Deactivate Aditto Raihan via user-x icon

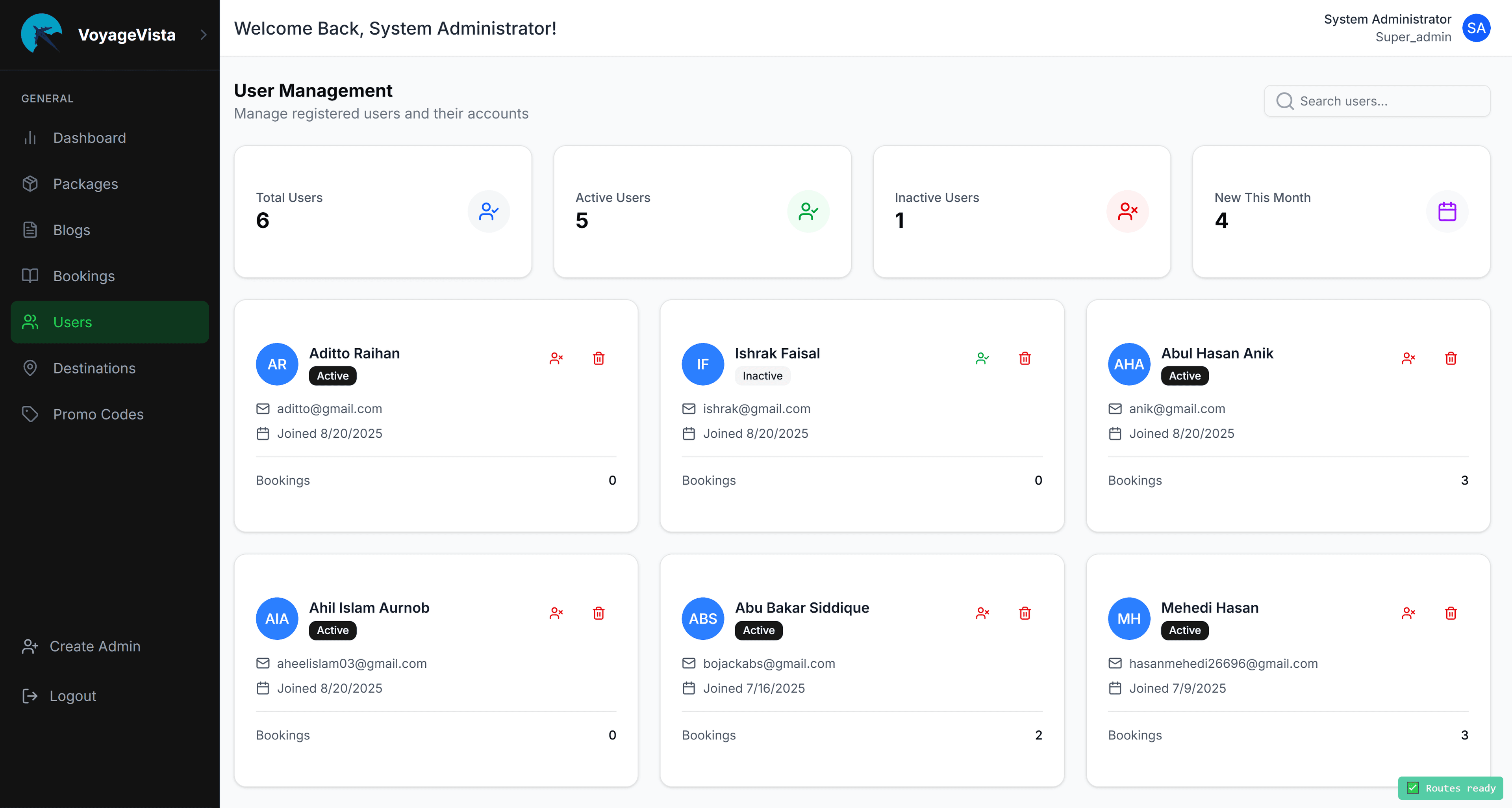click(556, 358)
